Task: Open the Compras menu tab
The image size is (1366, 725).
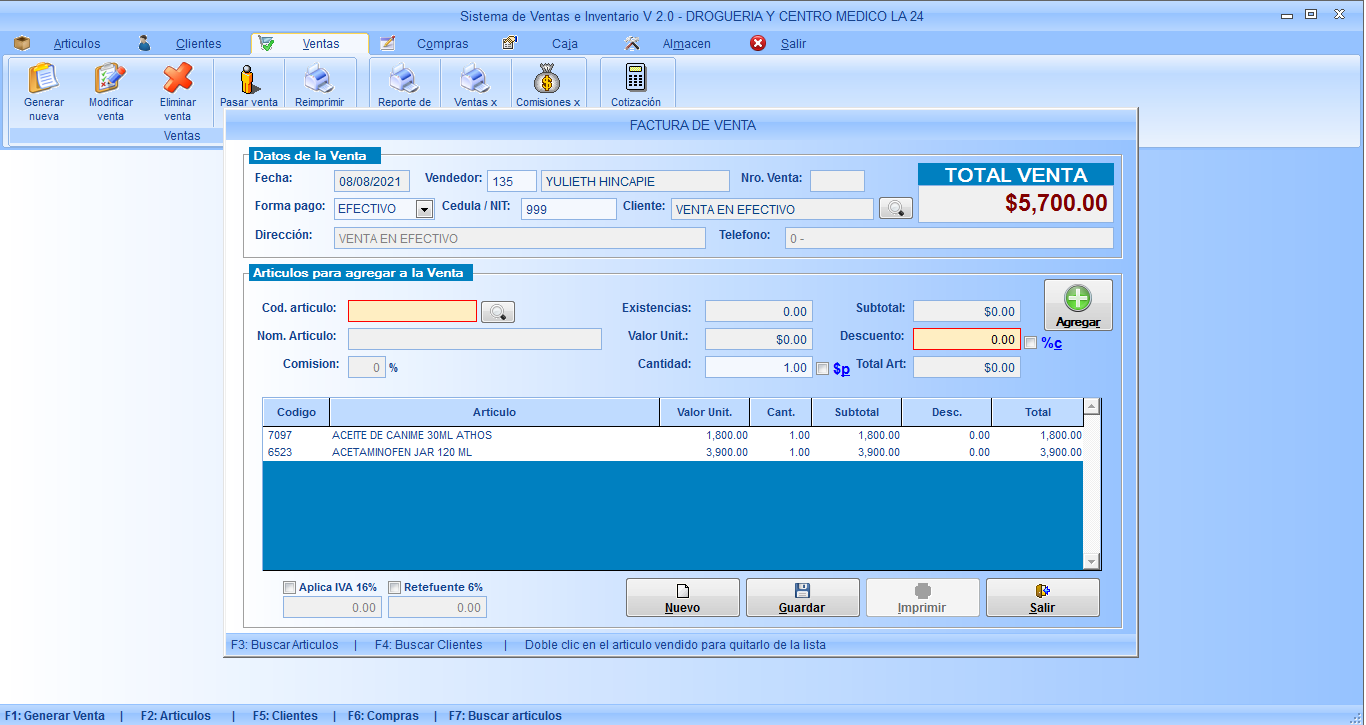Action: pos(442,44)
